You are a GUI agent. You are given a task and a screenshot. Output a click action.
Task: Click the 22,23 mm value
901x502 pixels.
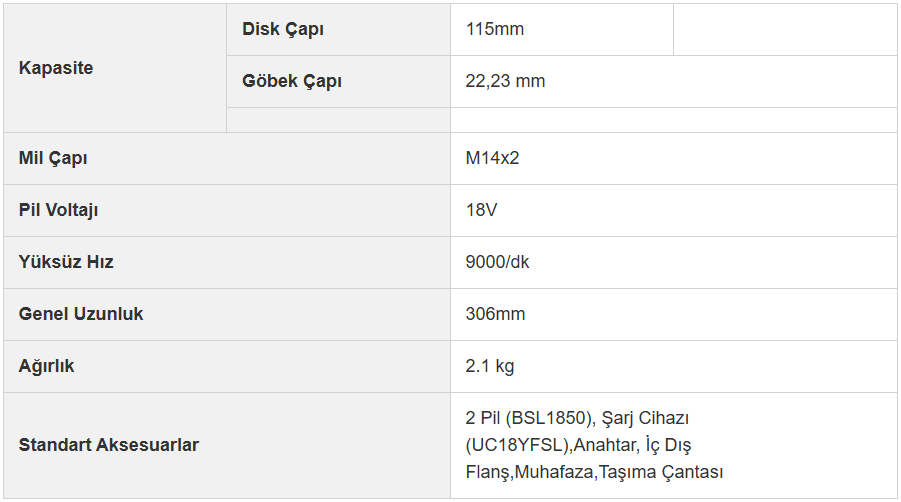click(x=505, y=81)
